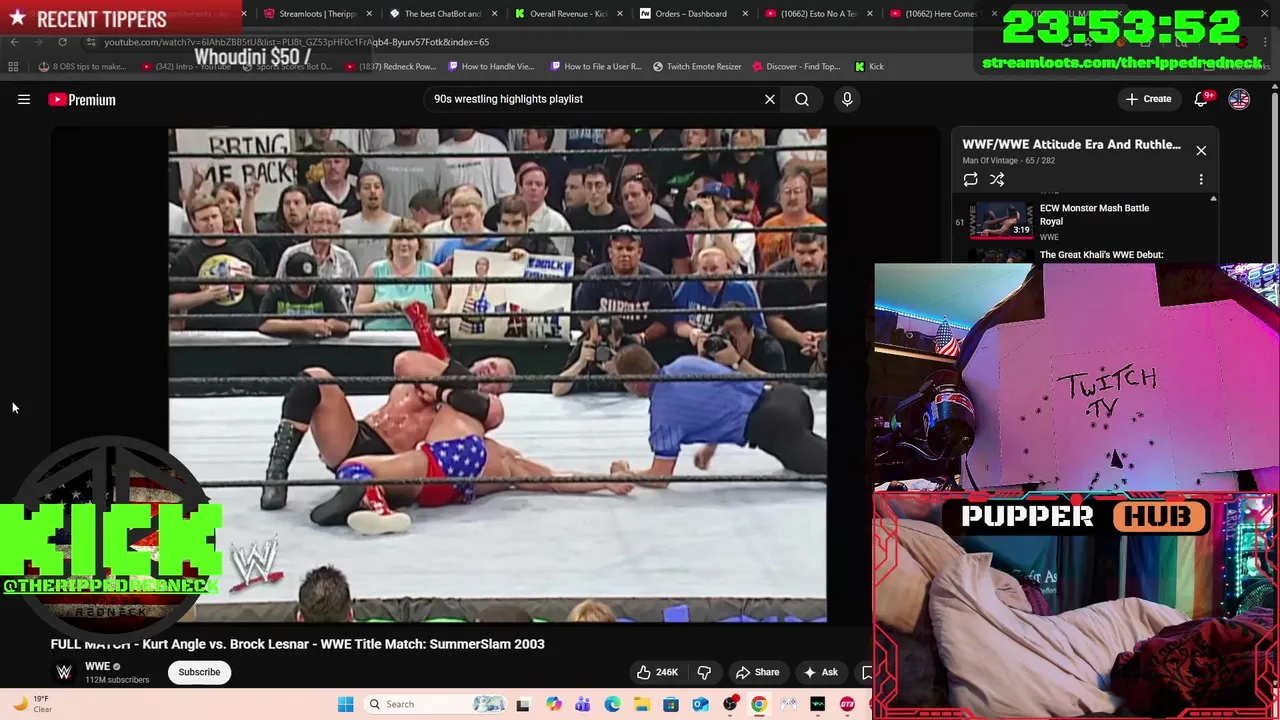Close the Streamloots tab
Viewport: 1280px width, 720px height.
click(x=369, y=14)
